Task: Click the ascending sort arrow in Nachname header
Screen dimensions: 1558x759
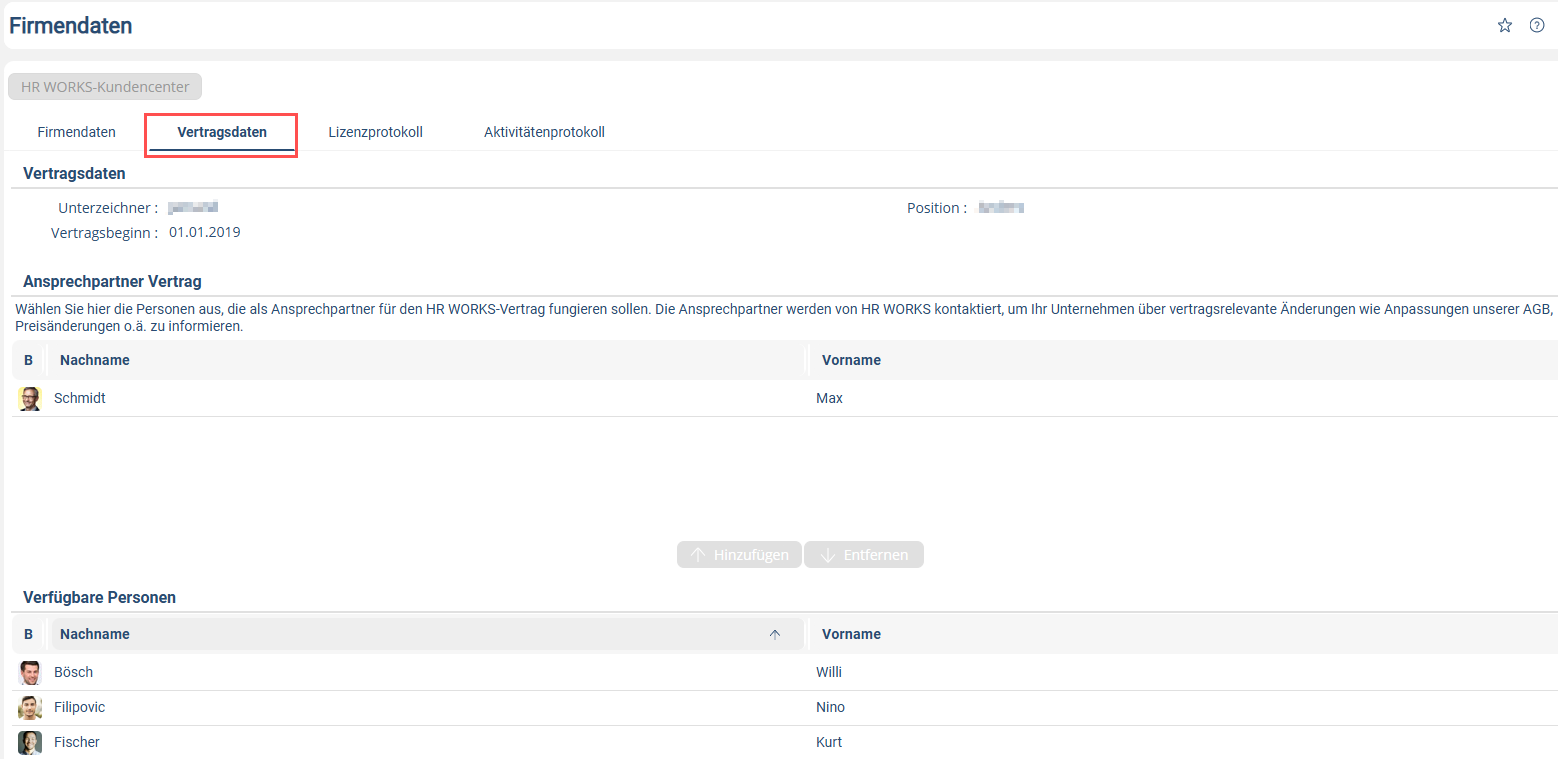Action: coord(774,634)
